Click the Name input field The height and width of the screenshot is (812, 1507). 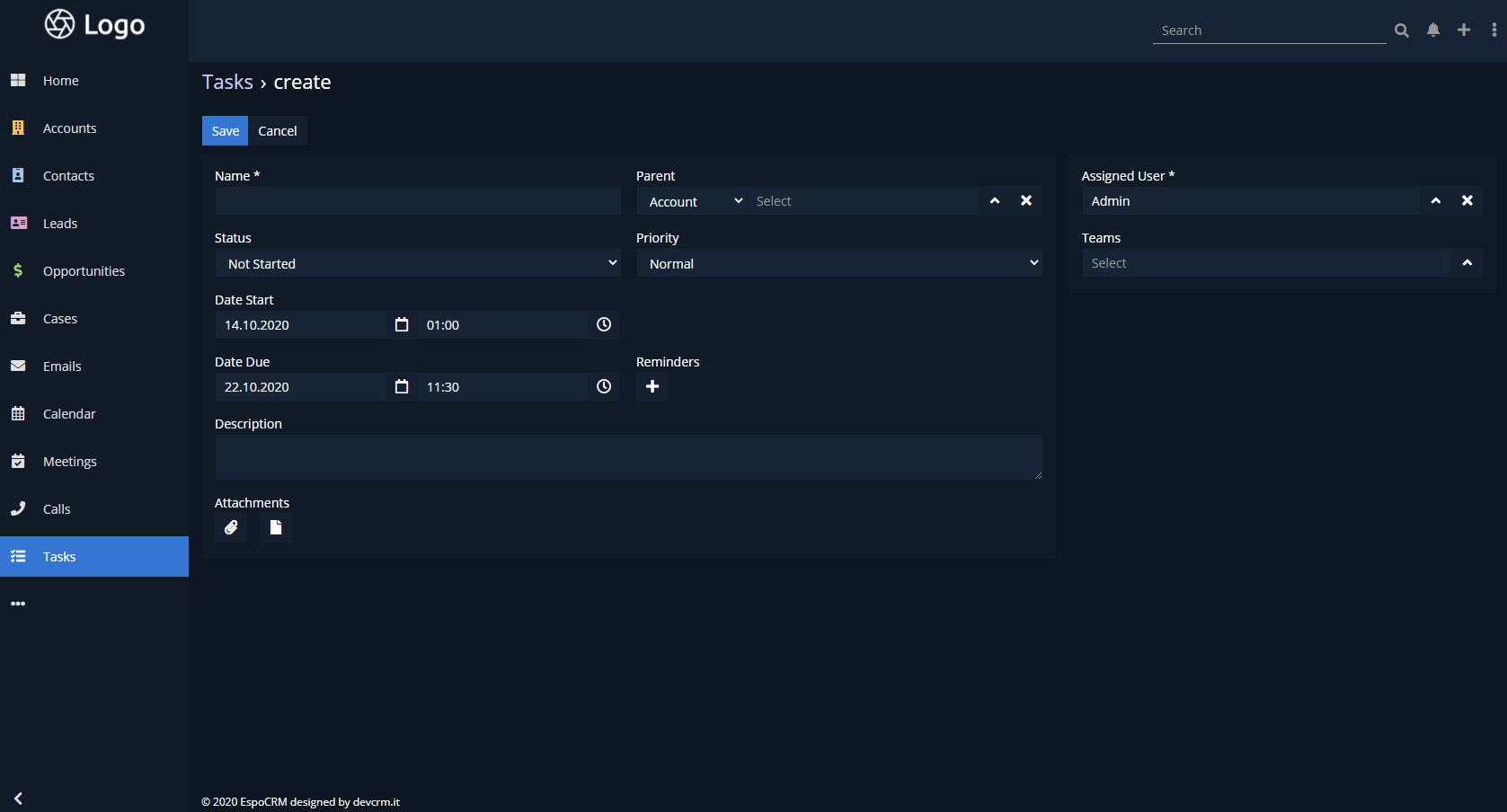coord(418,201)
